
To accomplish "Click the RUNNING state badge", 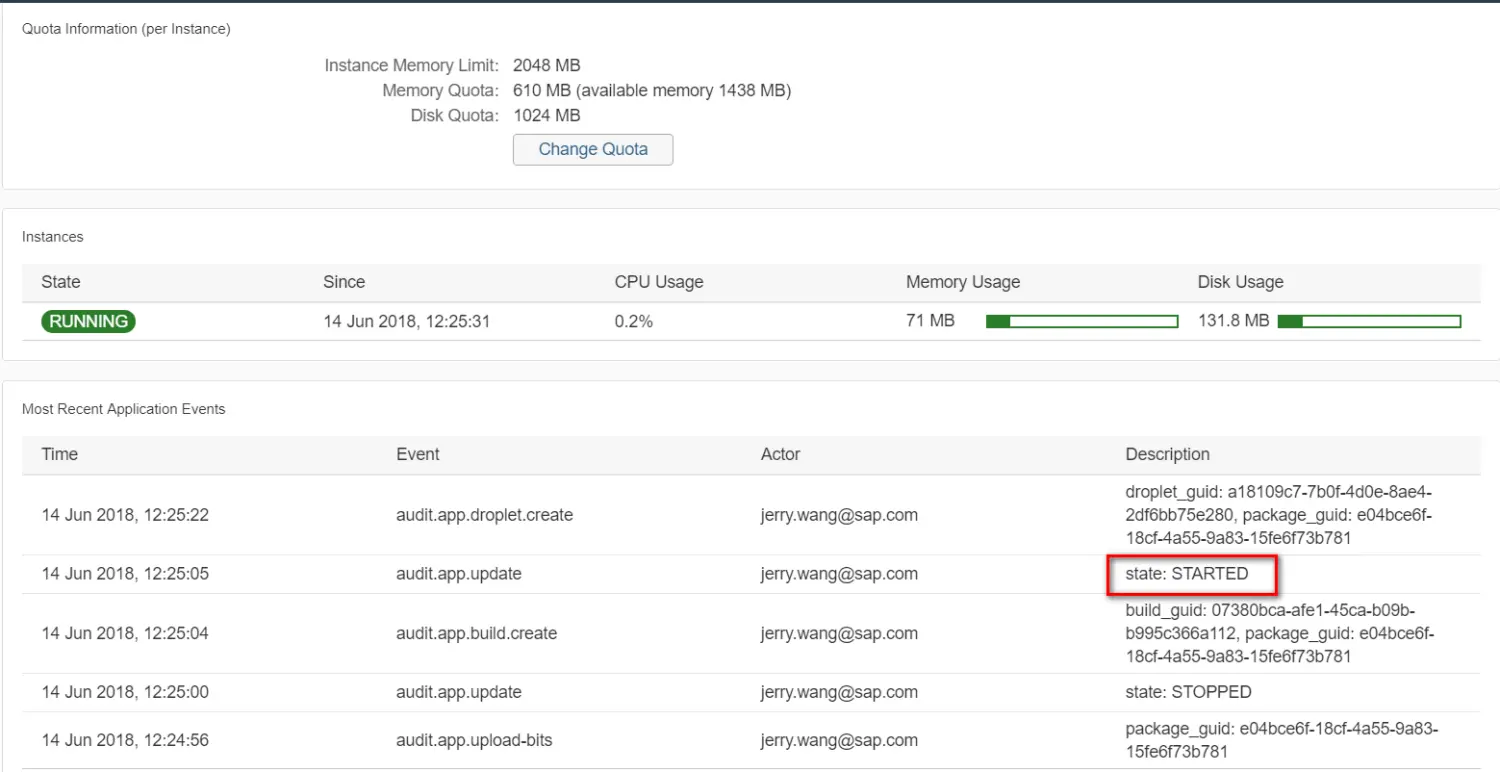I will [88, 321].
